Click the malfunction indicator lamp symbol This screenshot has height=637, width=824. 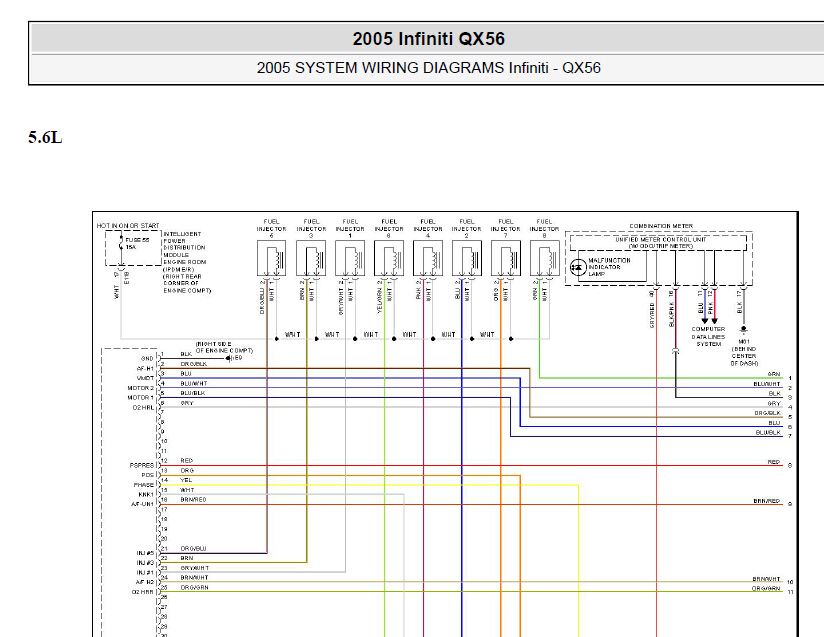point(578,267)
